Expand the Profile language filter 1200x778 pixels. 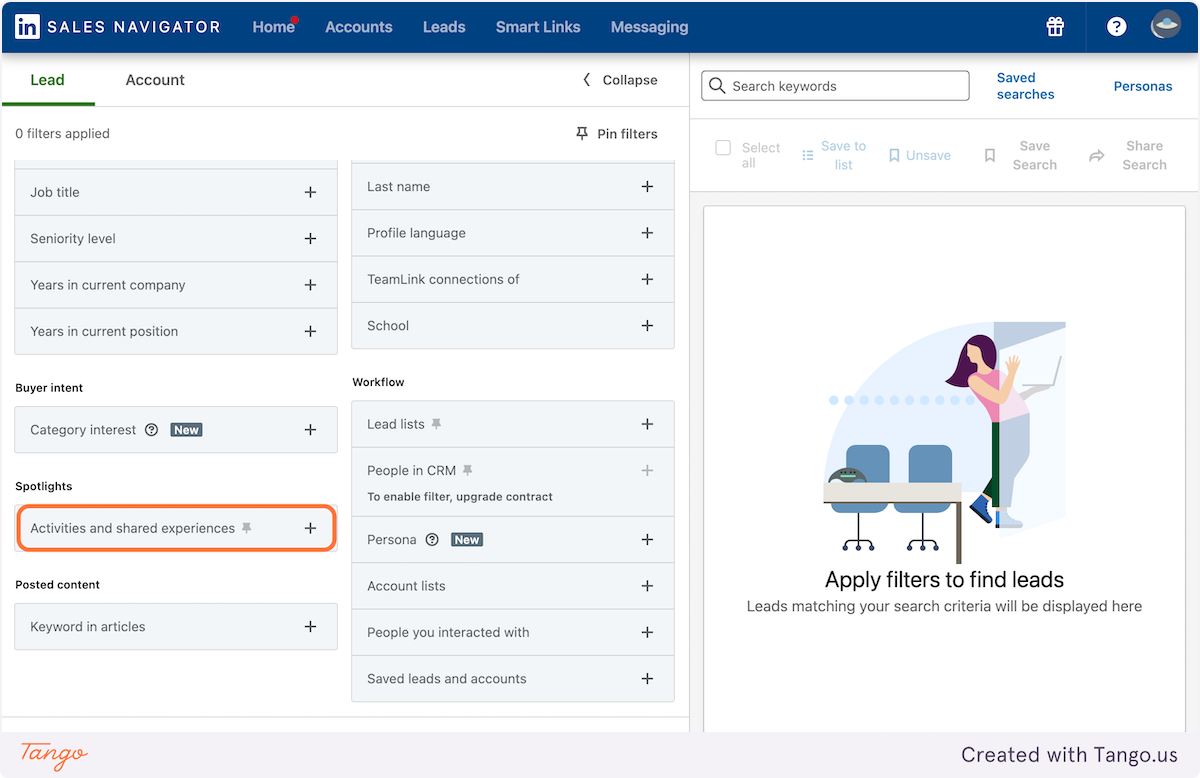coord(647,233)
